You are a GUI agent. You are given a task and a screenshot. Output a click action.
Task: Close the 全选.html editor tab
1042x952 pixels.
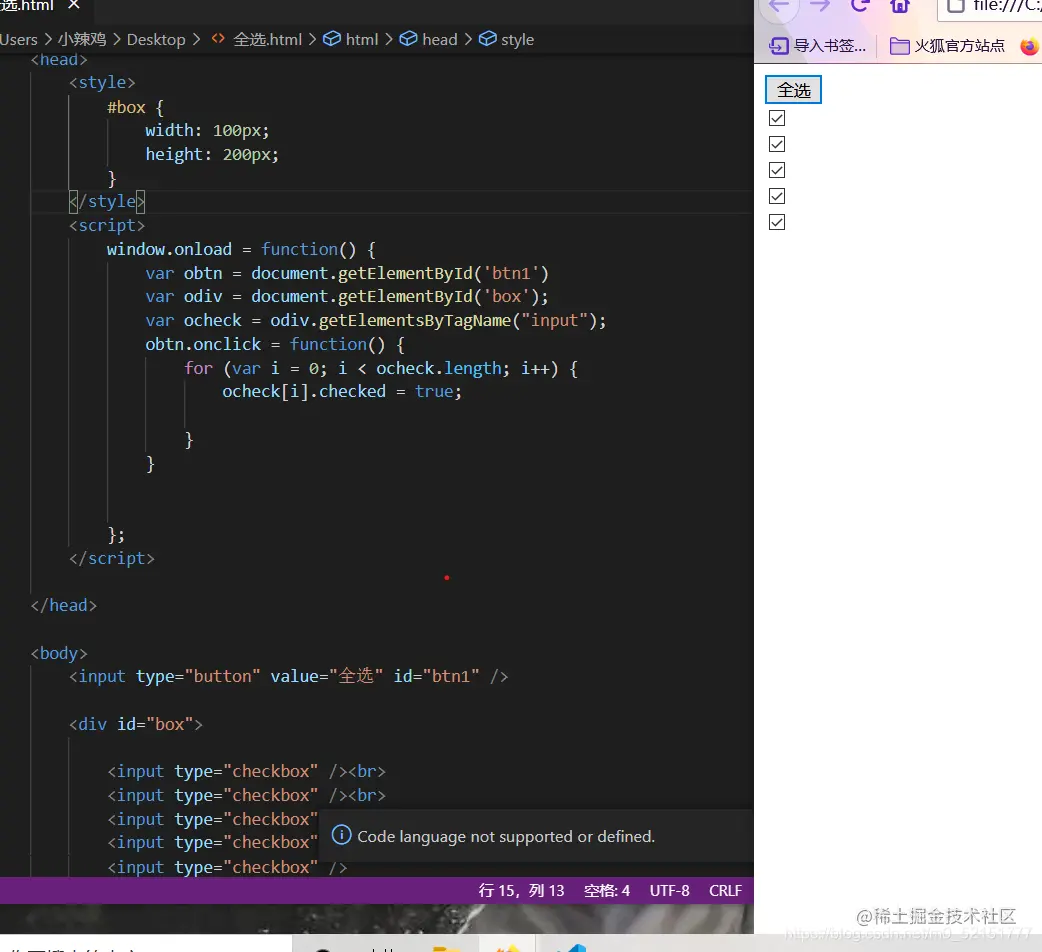tap(74, 5)
